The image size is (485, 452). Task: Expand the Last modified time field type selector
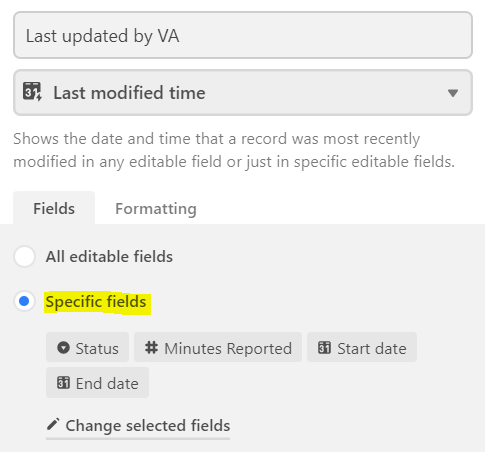pos(243,93)
